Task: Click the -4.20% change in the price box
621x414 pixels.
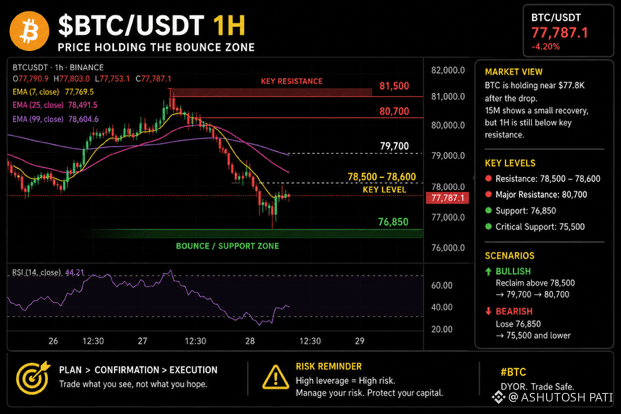Action: [545, 47]
